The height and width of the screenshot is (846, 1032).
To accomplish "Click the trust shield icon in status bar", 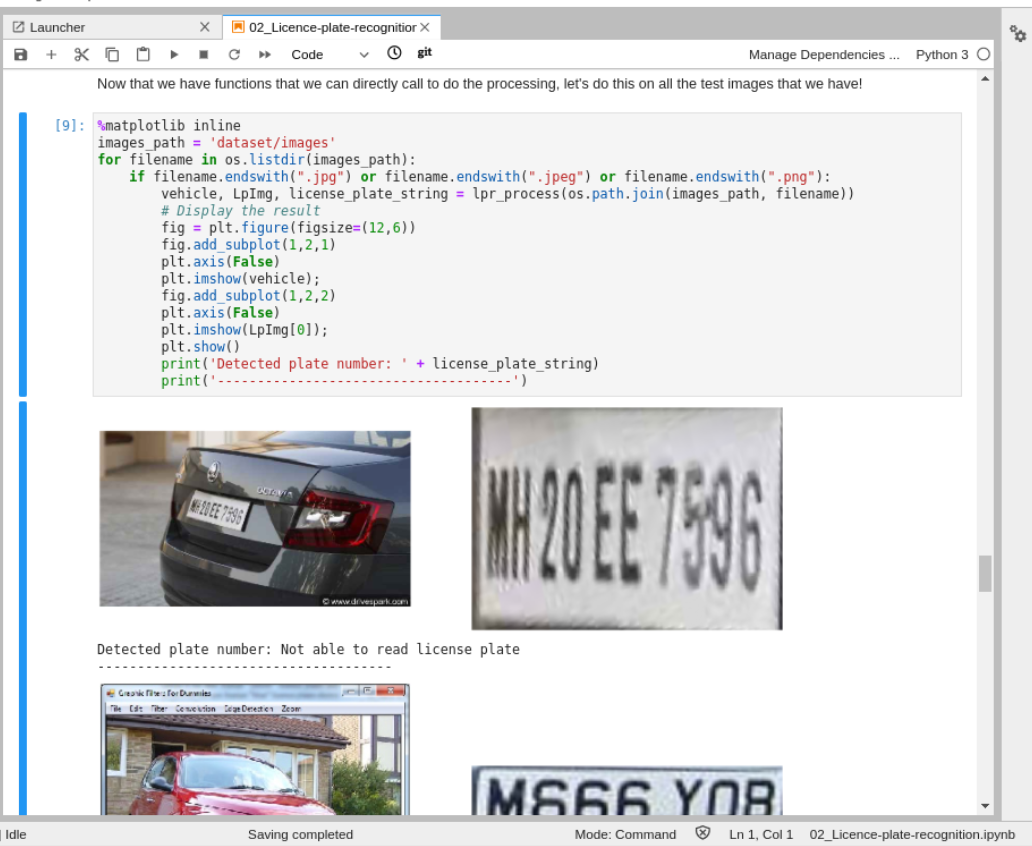I will 702,833.
